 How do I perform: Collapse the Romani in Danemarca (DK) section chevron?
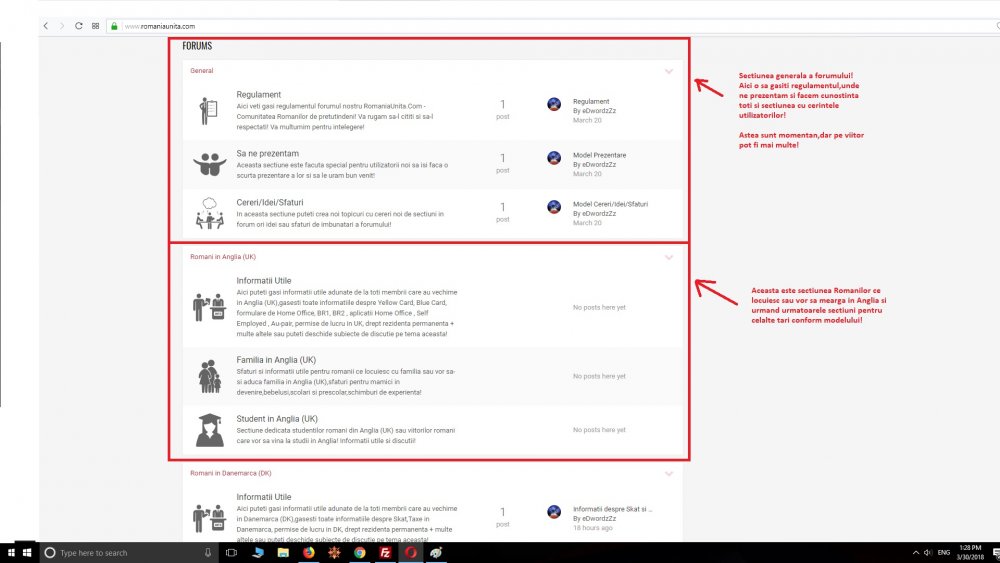click(x=669, y=473)
